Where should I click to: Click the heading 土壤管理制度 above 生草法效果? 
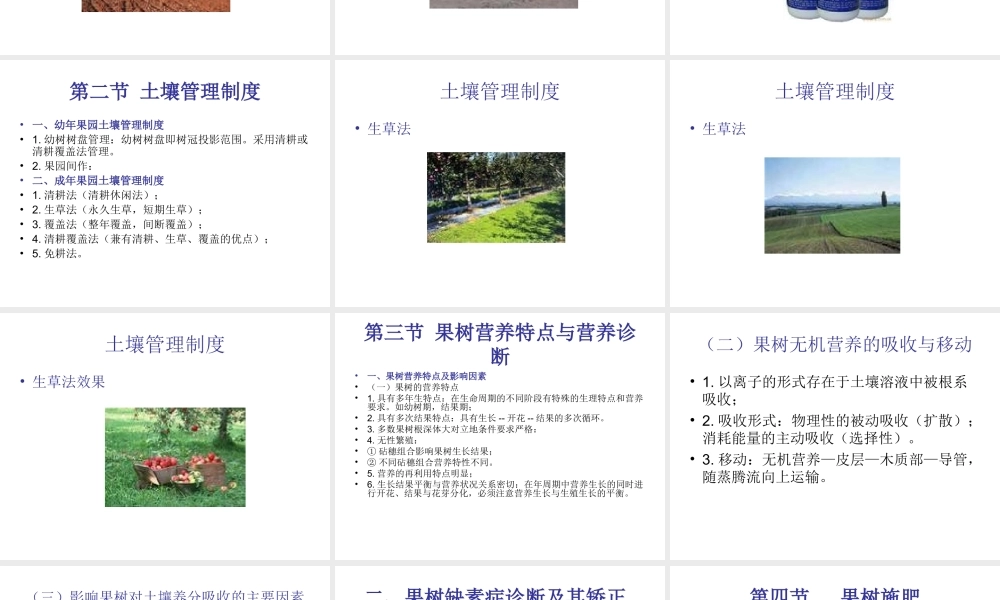click(164, 344)
